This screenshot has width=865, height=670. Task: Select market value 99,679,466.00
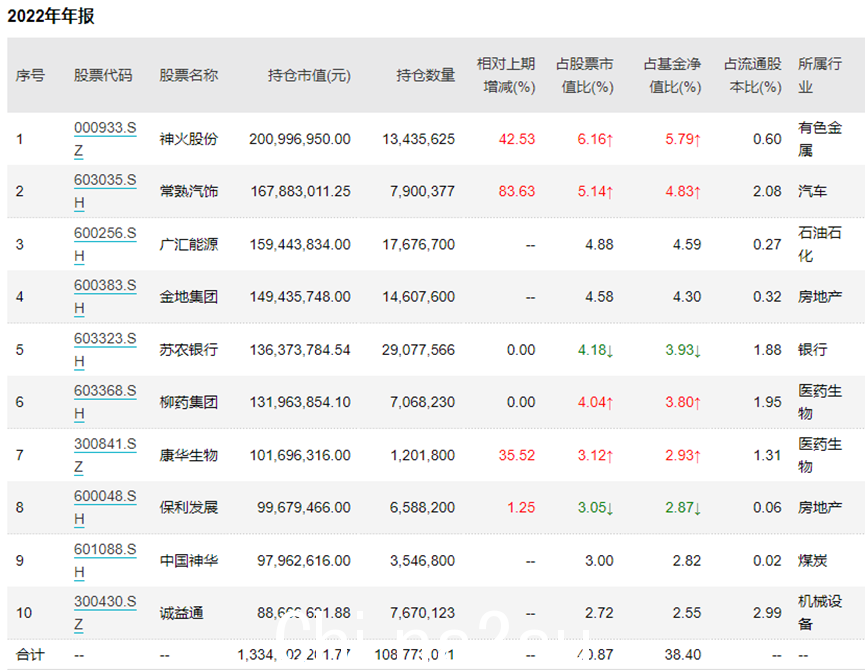click(303, 507)
